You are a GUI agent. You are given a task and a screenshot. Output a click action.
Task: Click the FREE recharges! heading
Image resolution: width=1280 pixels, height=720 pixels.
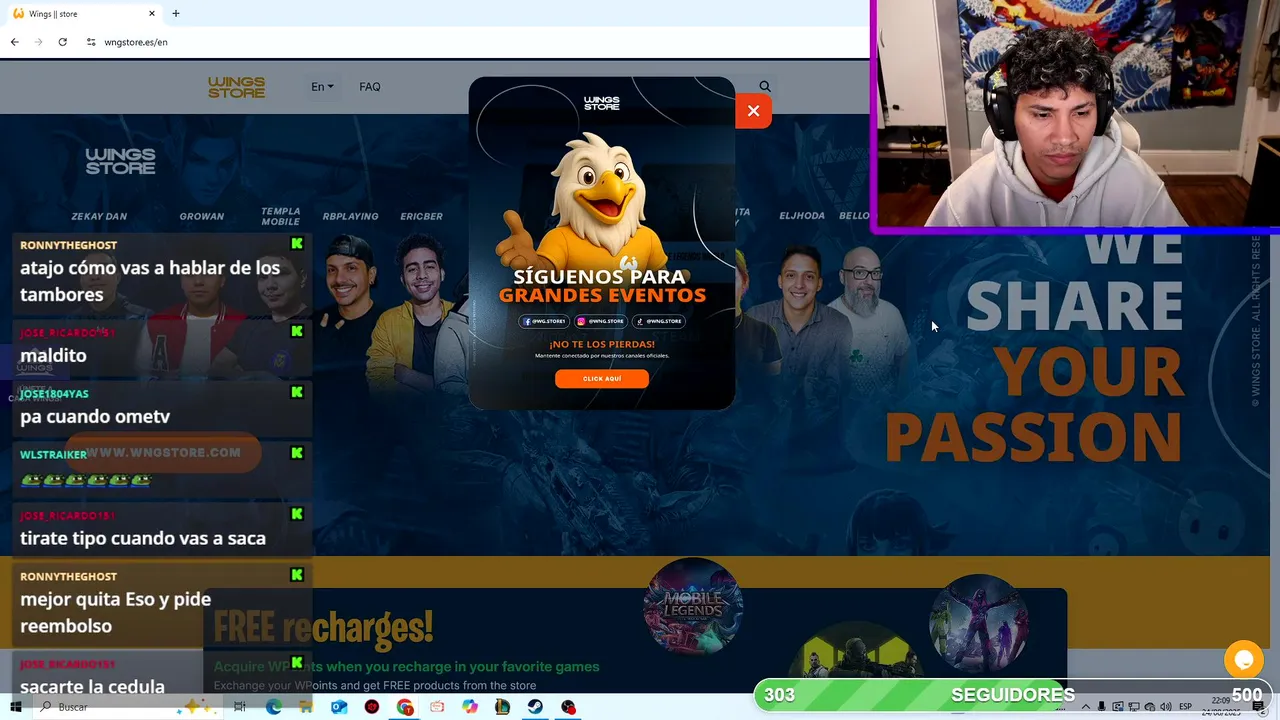(x=323, y=628)
